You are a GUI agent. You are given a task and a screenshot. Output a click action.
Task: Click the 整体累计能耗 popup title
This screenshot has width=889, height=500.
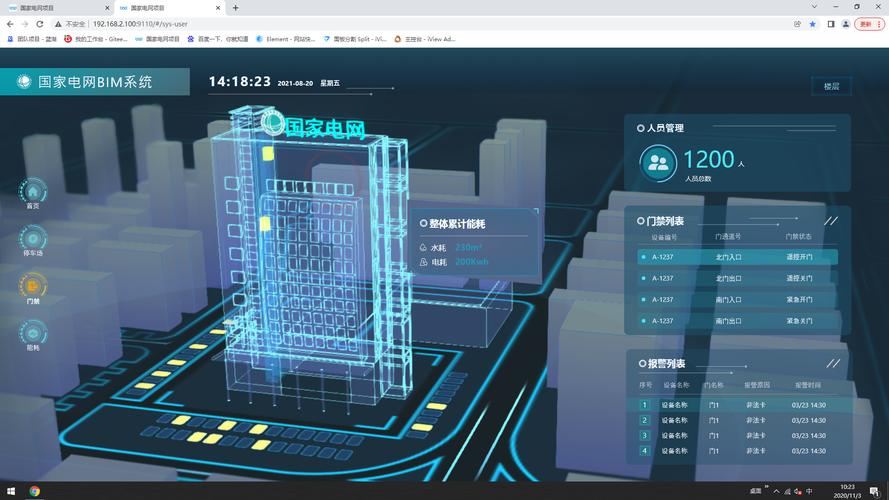pyautogui.click(x=457, y=224)
